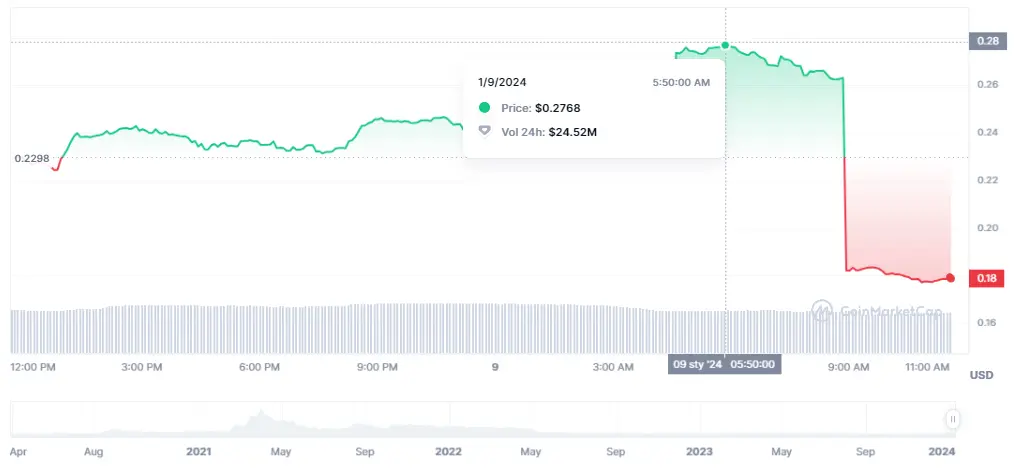Viewport: 1014px width, 476px height.
Task: Click the green peak marker on price line
Action: [726, 46]
